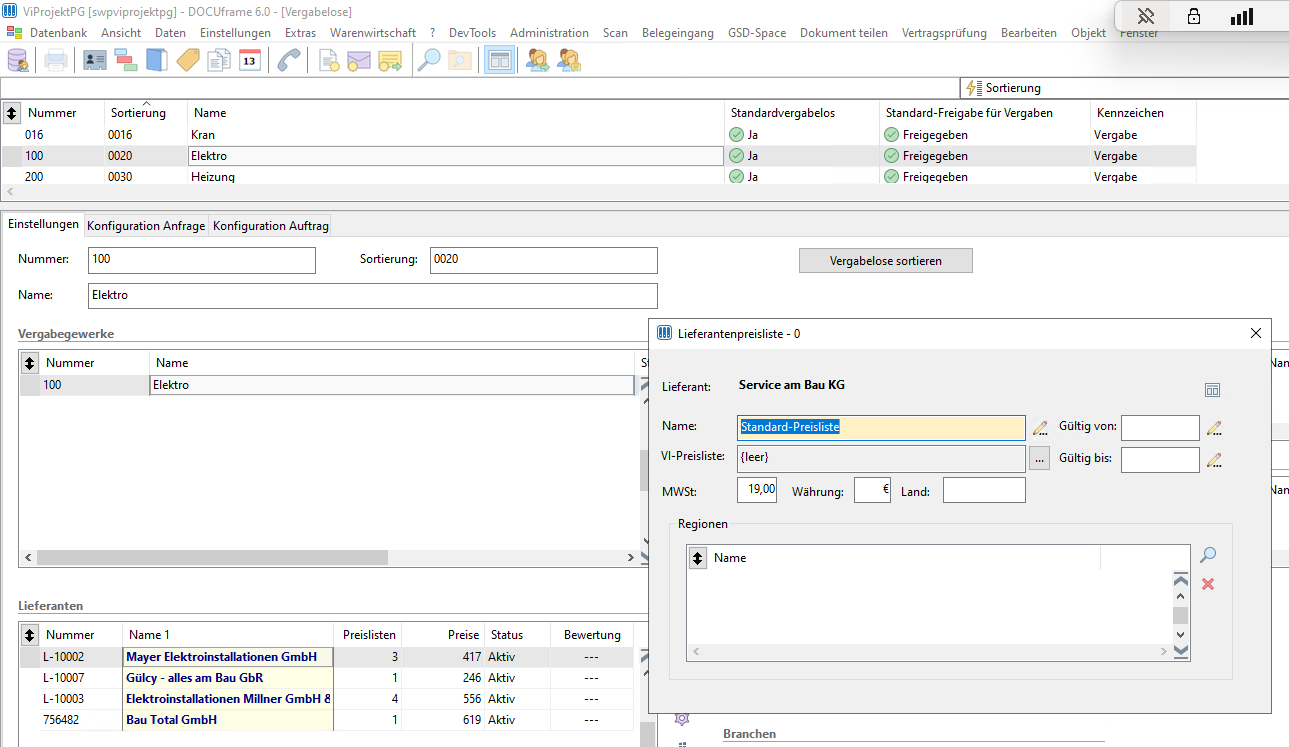Click the Kennzeichen column header
This screenshot has width=1289, height=747.
pos(1143,113)
